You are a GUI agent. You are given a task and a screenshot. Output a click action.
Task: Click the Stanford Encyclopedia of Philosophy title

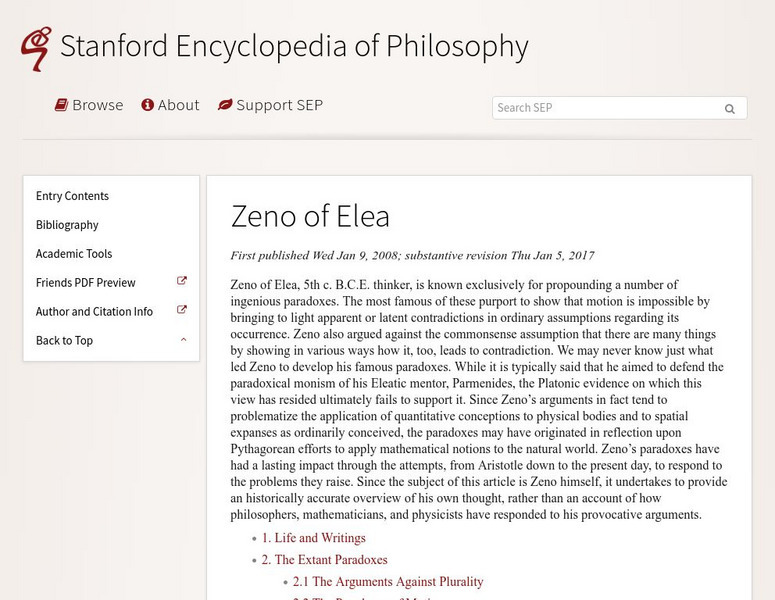(294, 46)
